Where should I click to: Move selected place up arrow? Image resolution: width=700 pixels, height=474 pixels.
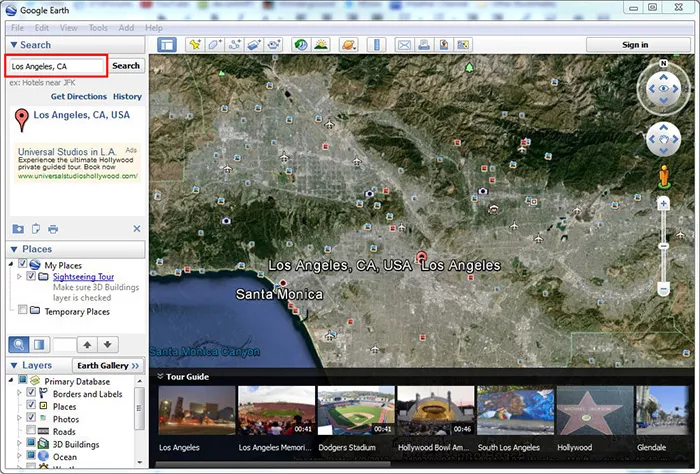(87, 344)
